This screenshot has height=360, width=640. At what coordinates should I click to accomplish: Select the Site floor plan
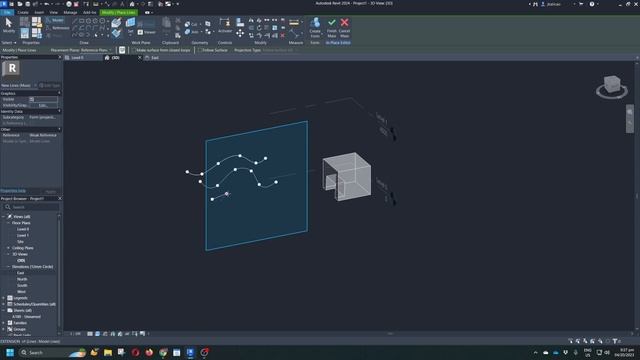click(x=20, y=242)
